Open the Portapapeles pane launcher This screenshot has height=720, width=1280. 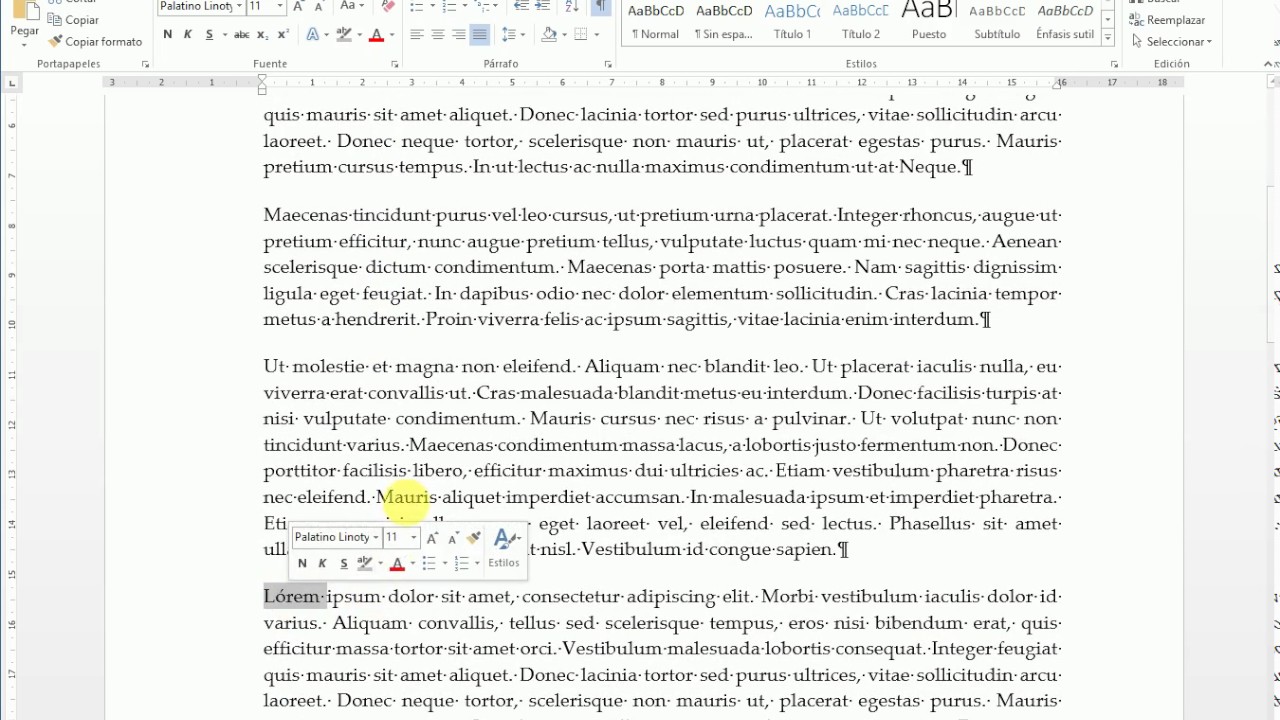pyautogui.click(x=145, y=65)
